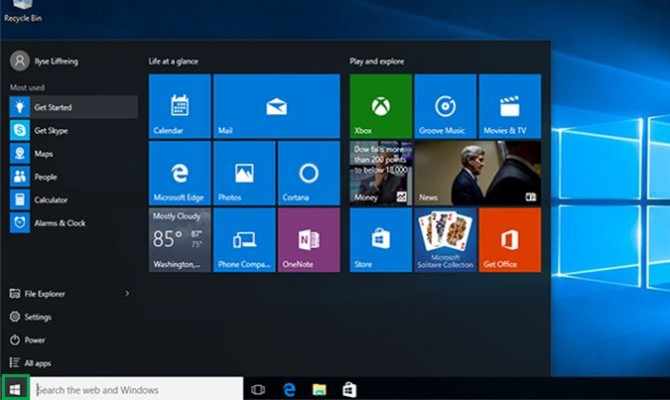670x400 pixels.
Task: Open the Groove Music tile
Action: click(445, 106)
